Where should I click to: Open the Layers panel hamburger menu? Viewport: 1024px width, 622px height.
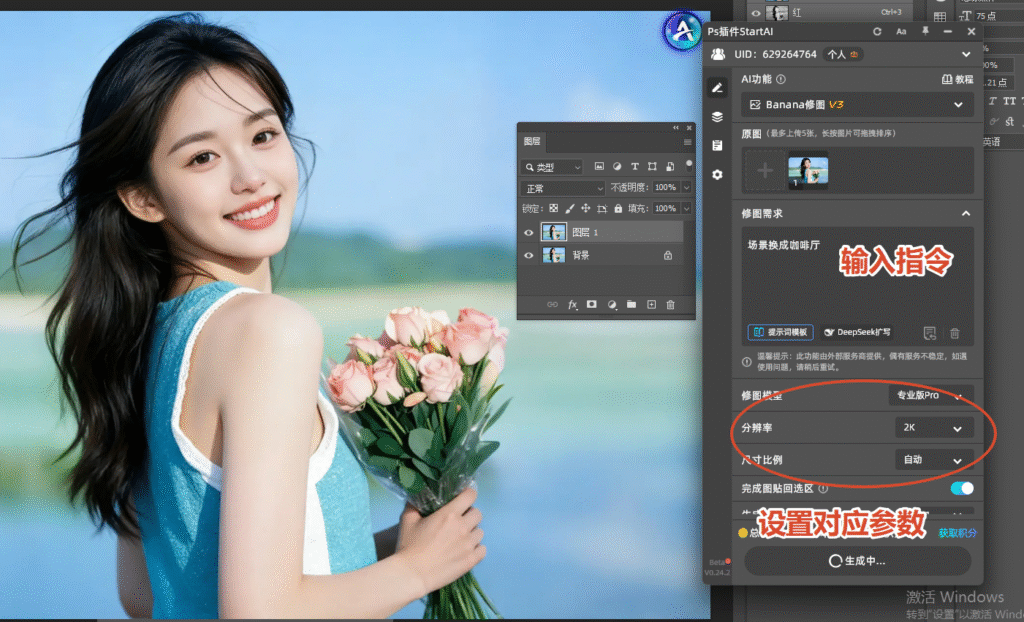(687, 142)
